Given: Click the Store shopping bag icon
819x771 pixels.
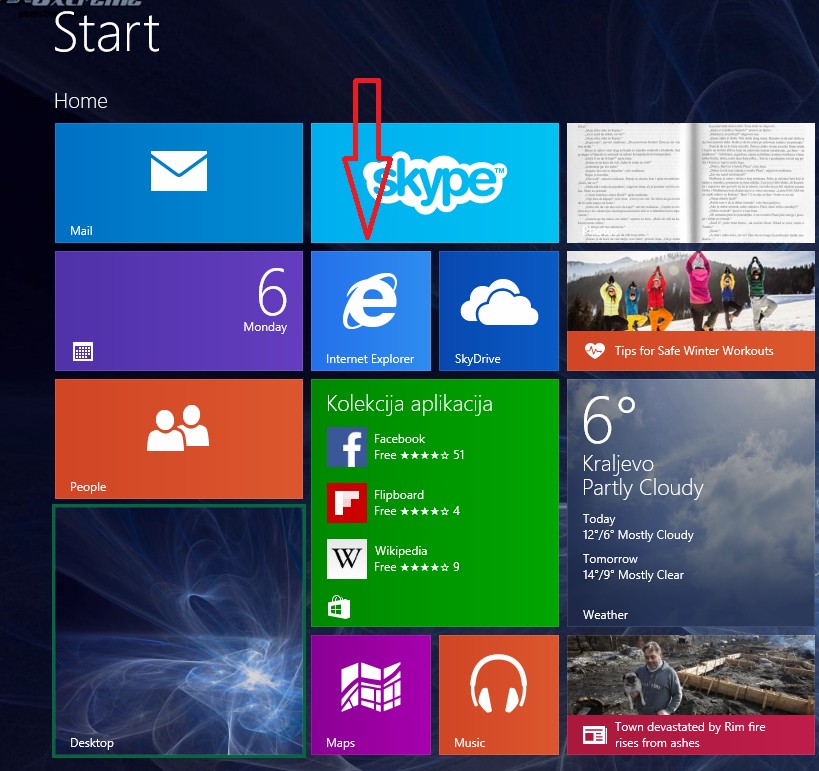Looking at the screenshot, I should [338, 608].
